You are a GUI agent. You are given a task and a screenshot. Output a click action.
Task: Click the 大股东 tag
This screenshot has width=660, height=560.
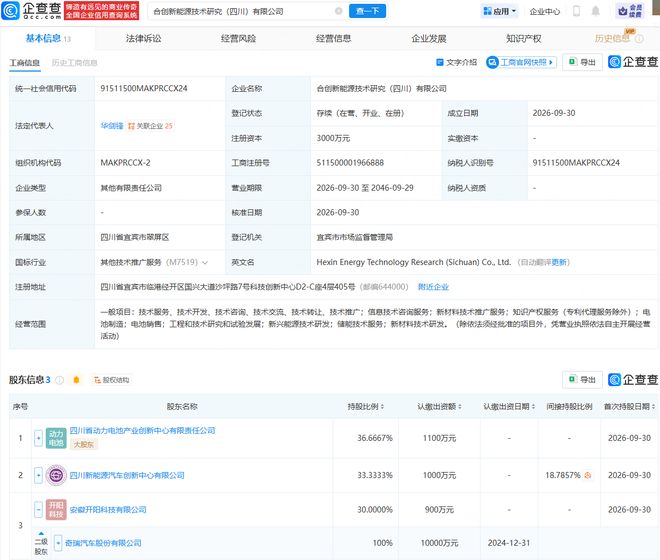[84, 445]
